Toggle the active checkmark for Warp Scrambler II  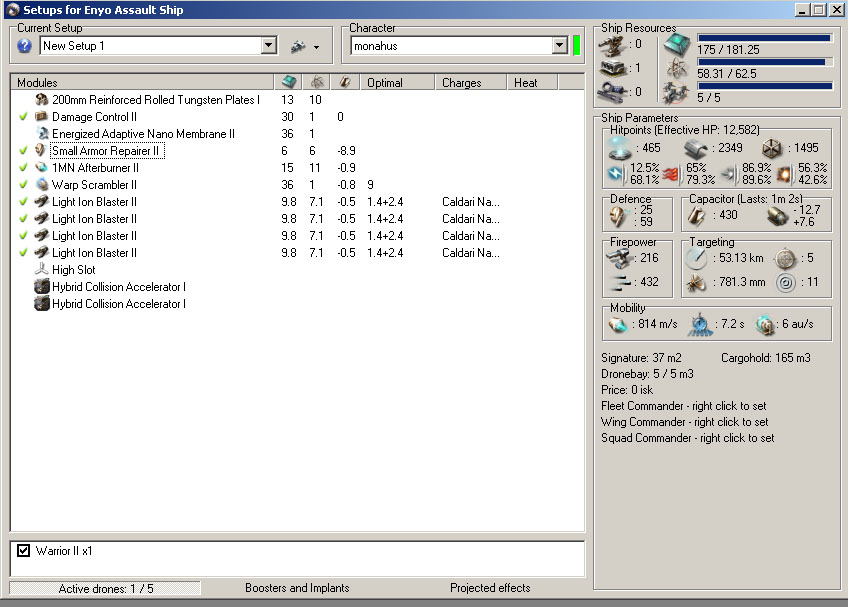click(23, 185)
